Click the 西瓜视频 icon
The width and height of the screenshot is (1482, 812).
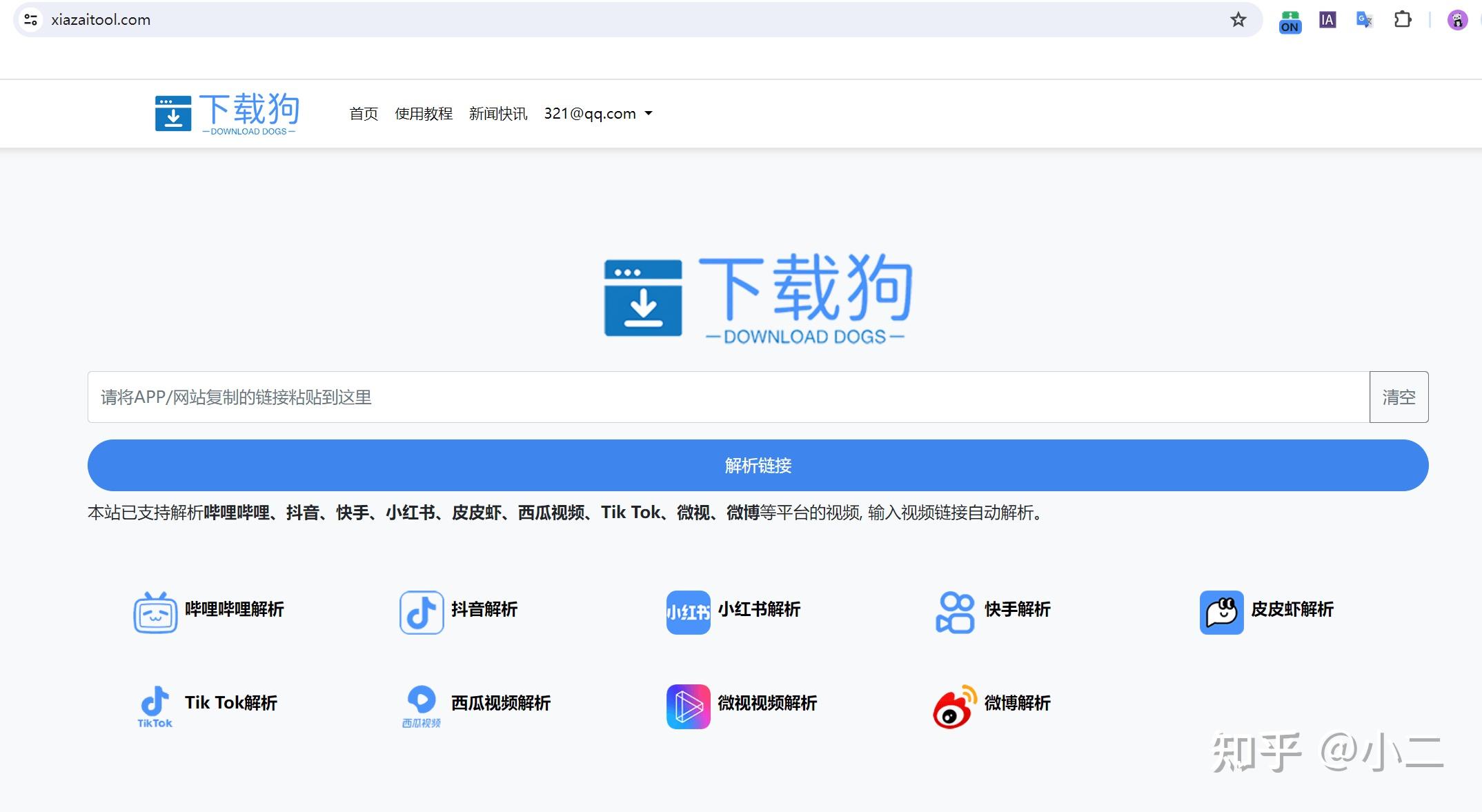pos(422,706)
